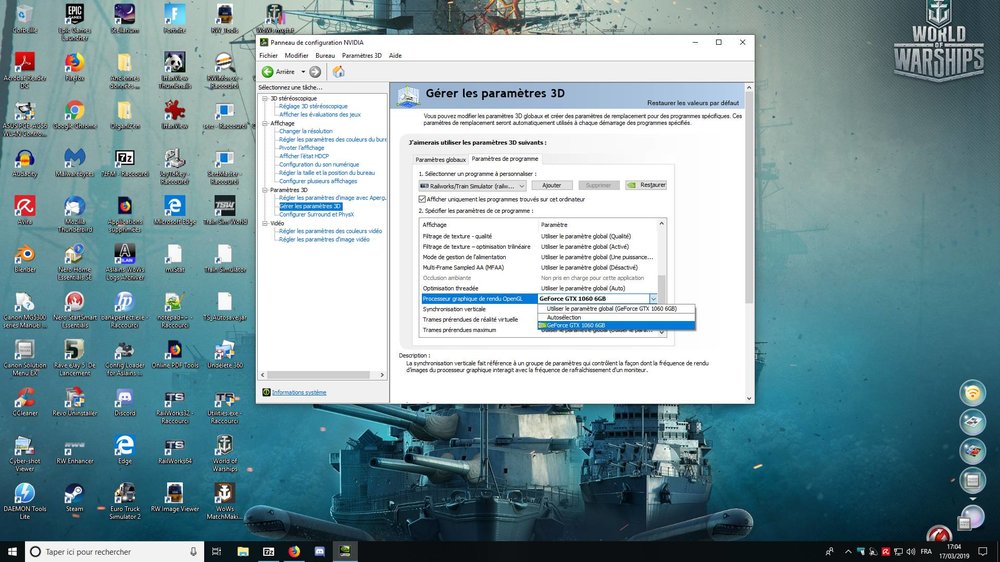The width and height of the screenshot is (1000, 562).
Task: Choose Autosélection in the OpenGL GPU list
Action: point(564,317)
